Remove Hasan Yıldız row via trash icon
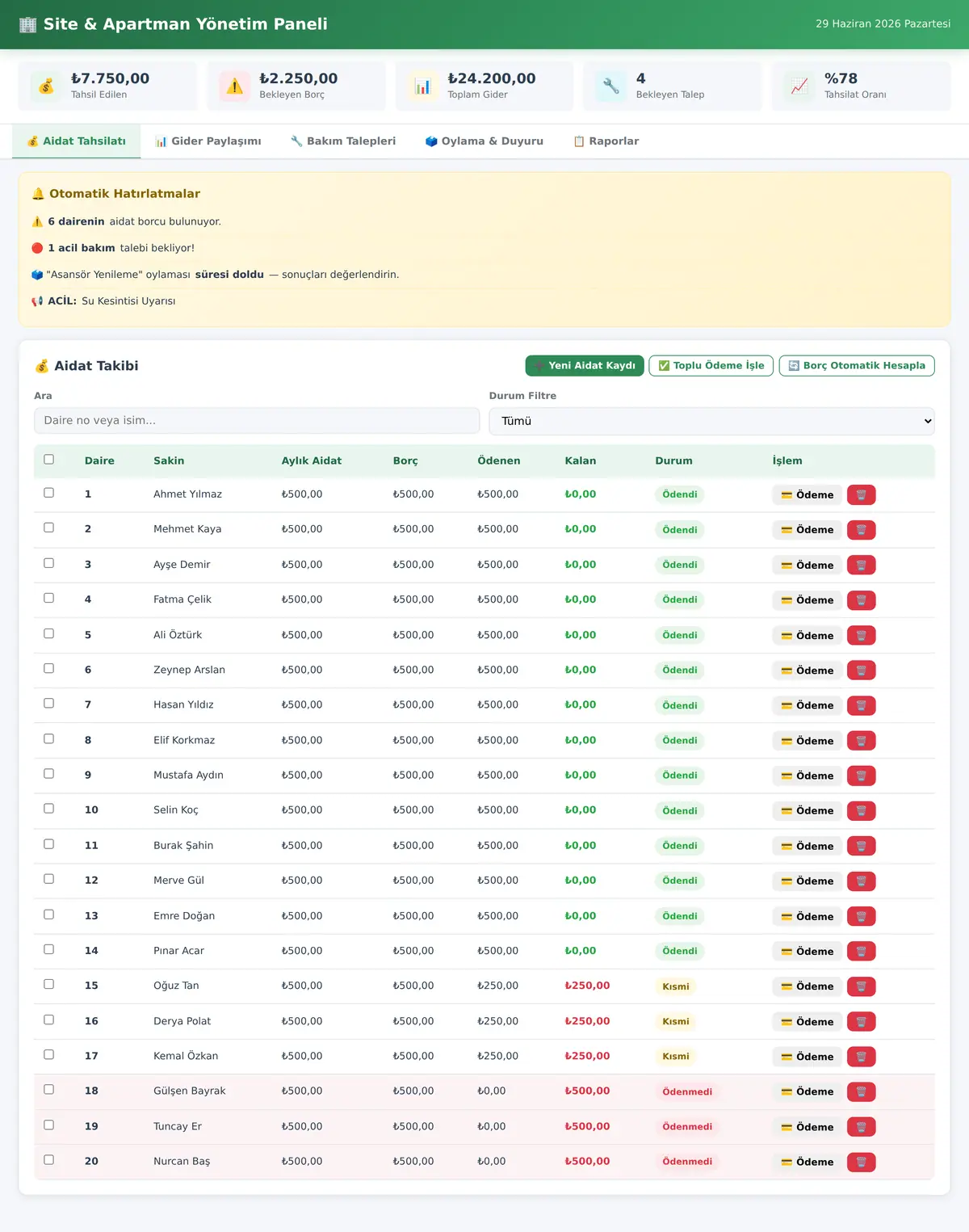 [x=861, y=705]
